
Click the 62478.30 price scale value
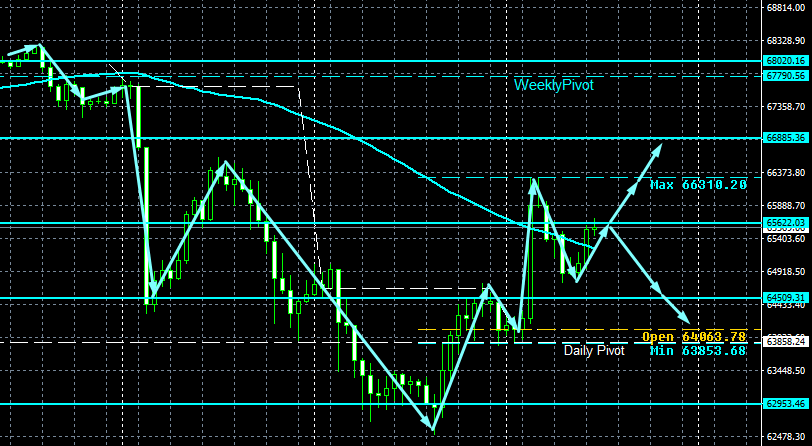(786, 437)
